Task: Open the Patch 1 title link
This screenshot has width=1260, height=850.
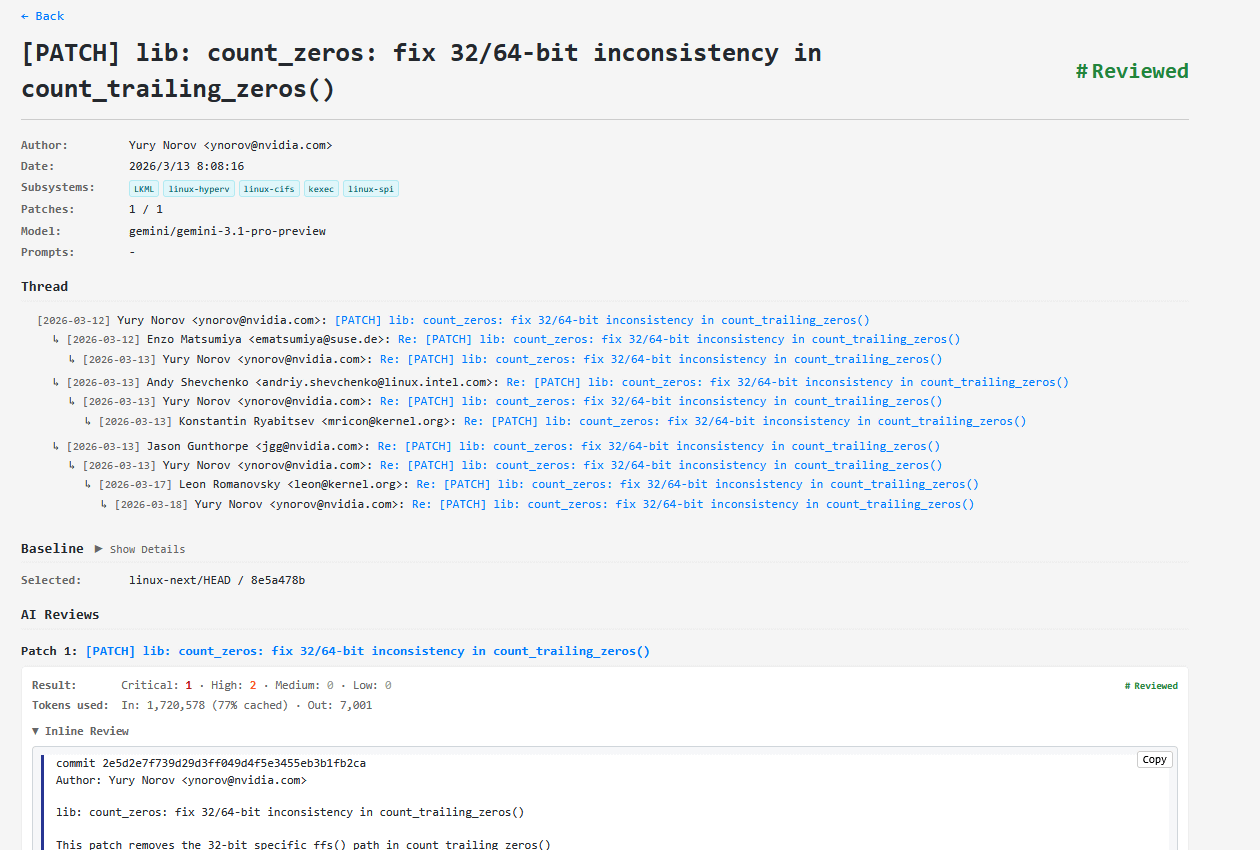Action: coord(367,651)
